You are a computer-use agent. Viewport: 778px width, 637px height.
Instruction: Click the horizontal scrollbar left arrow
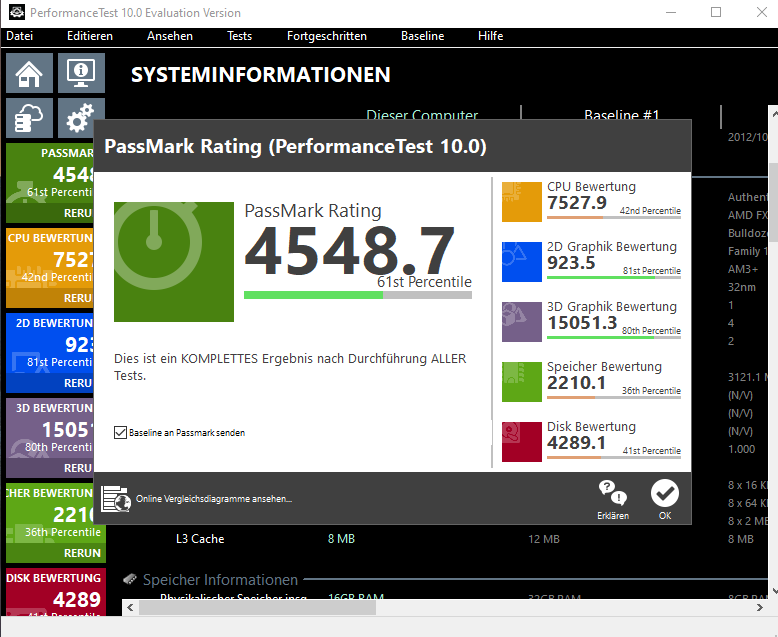130,607
